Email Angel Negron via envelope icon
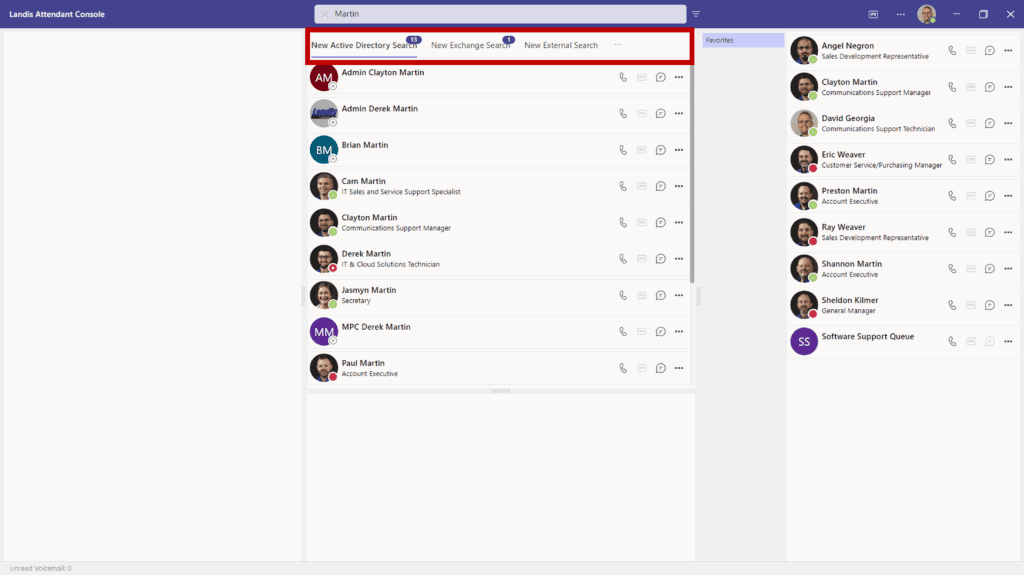Viewport: 1024px width, 575px height. [971, 50]
